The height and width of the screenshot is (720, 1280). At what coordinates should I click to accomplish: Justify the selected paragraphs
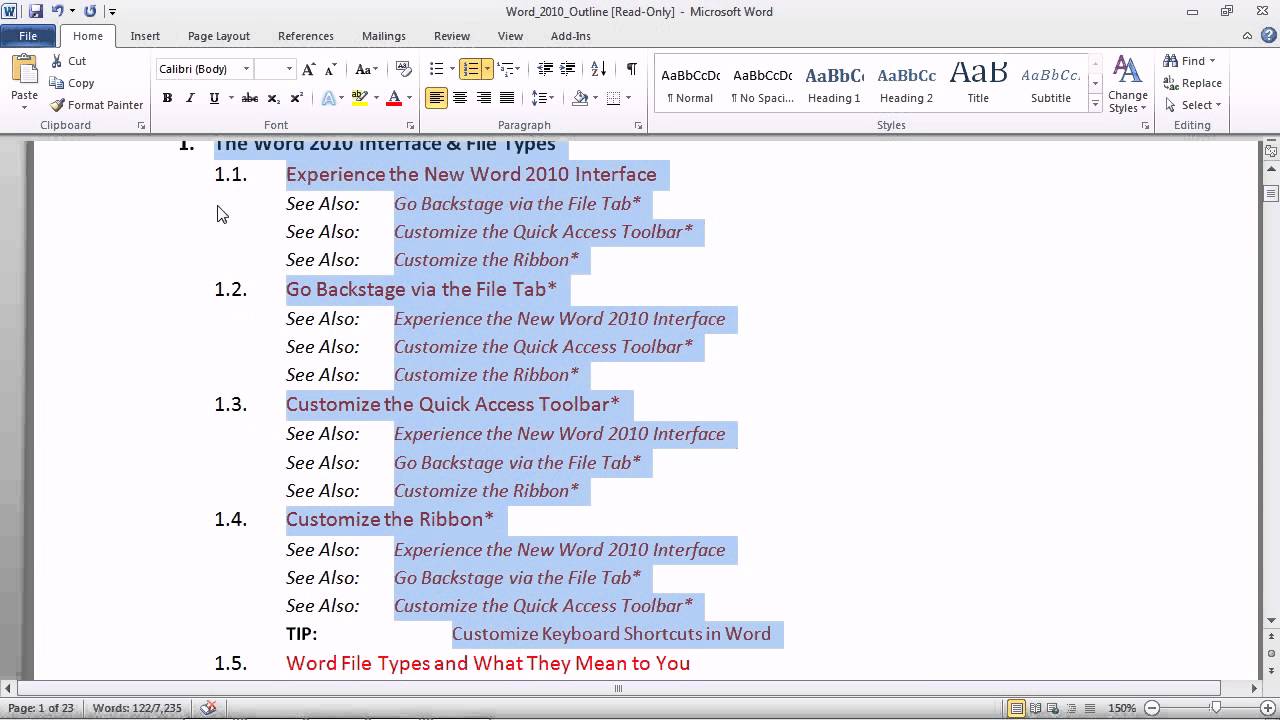507,98
